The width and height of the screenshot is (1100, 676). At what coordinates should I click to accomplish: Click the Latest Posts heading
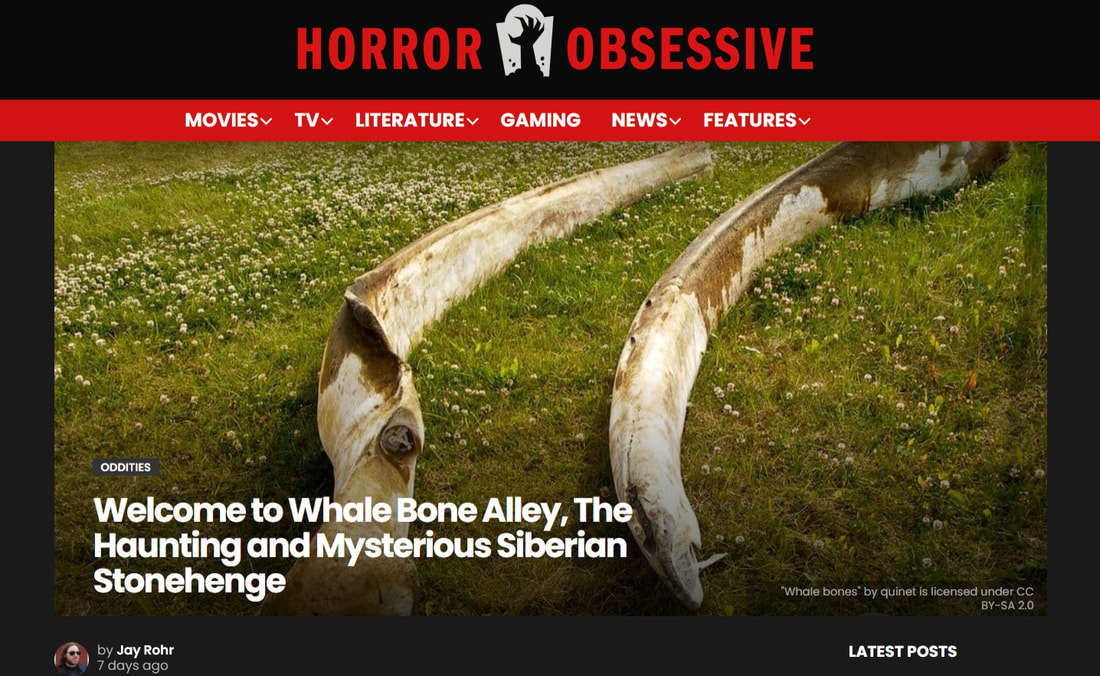pos(902,651)
